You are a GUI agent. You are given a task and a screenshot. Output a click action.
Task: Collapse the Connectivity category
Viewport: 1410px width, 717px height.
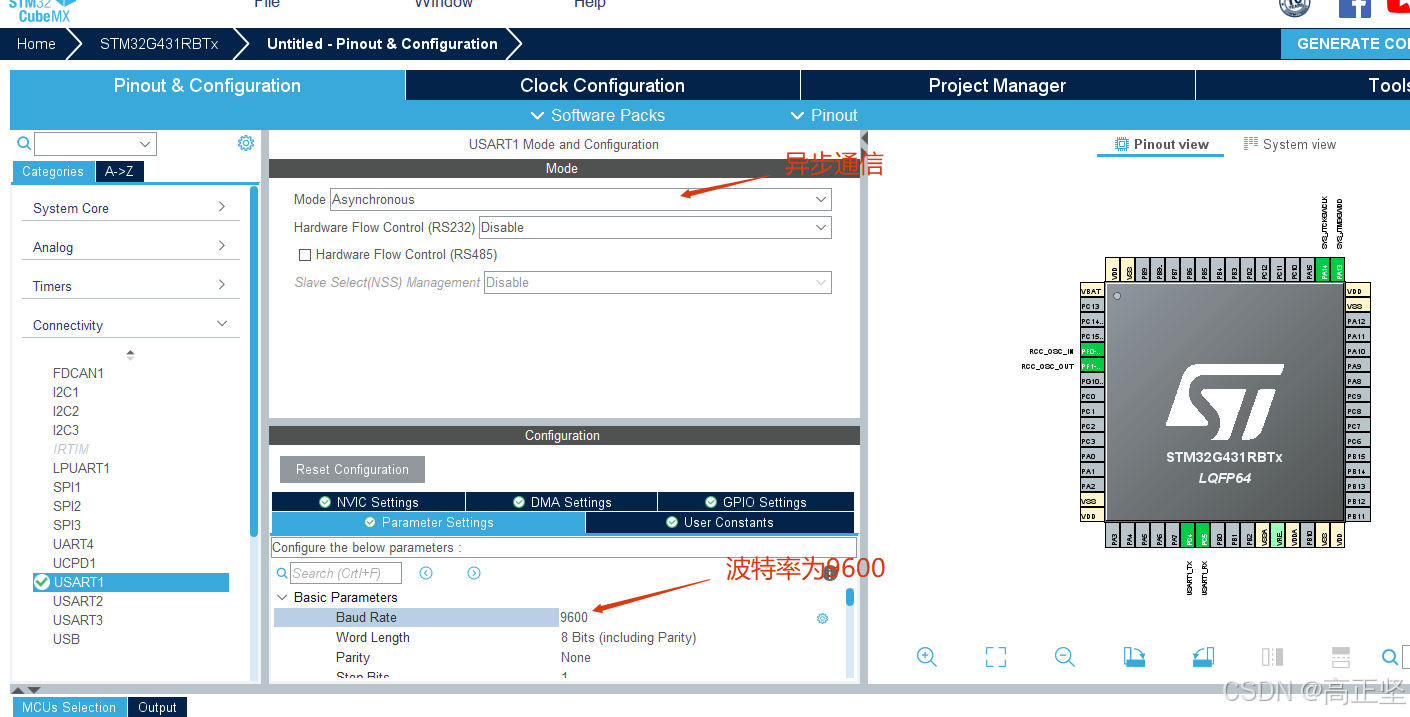[x=130, y=325]
